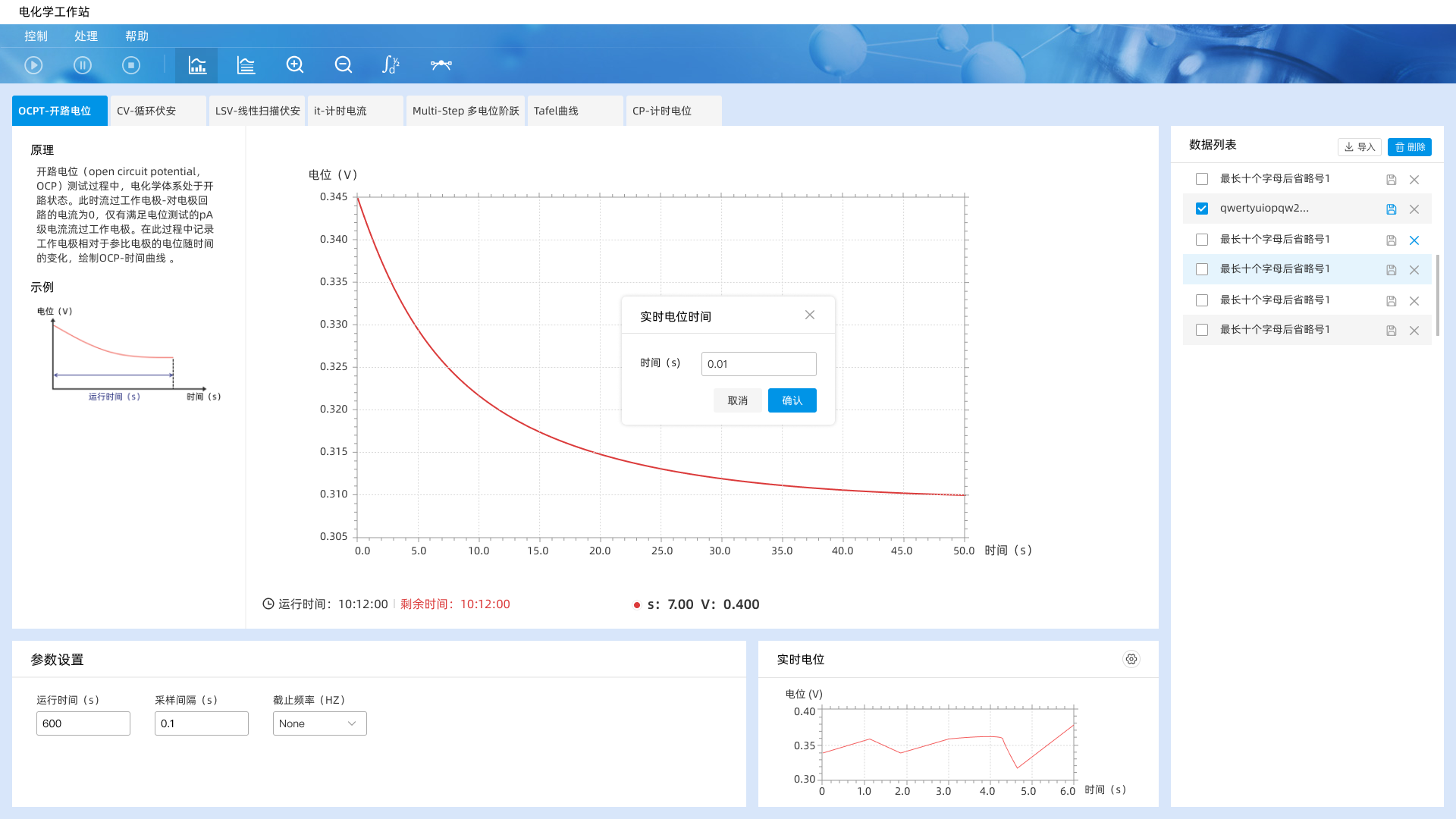Uncheck the qwertyuiopqw2 data checkbox
Image resolution: width=1456 pixels, height=819 pixels.
pos(1202,209)
